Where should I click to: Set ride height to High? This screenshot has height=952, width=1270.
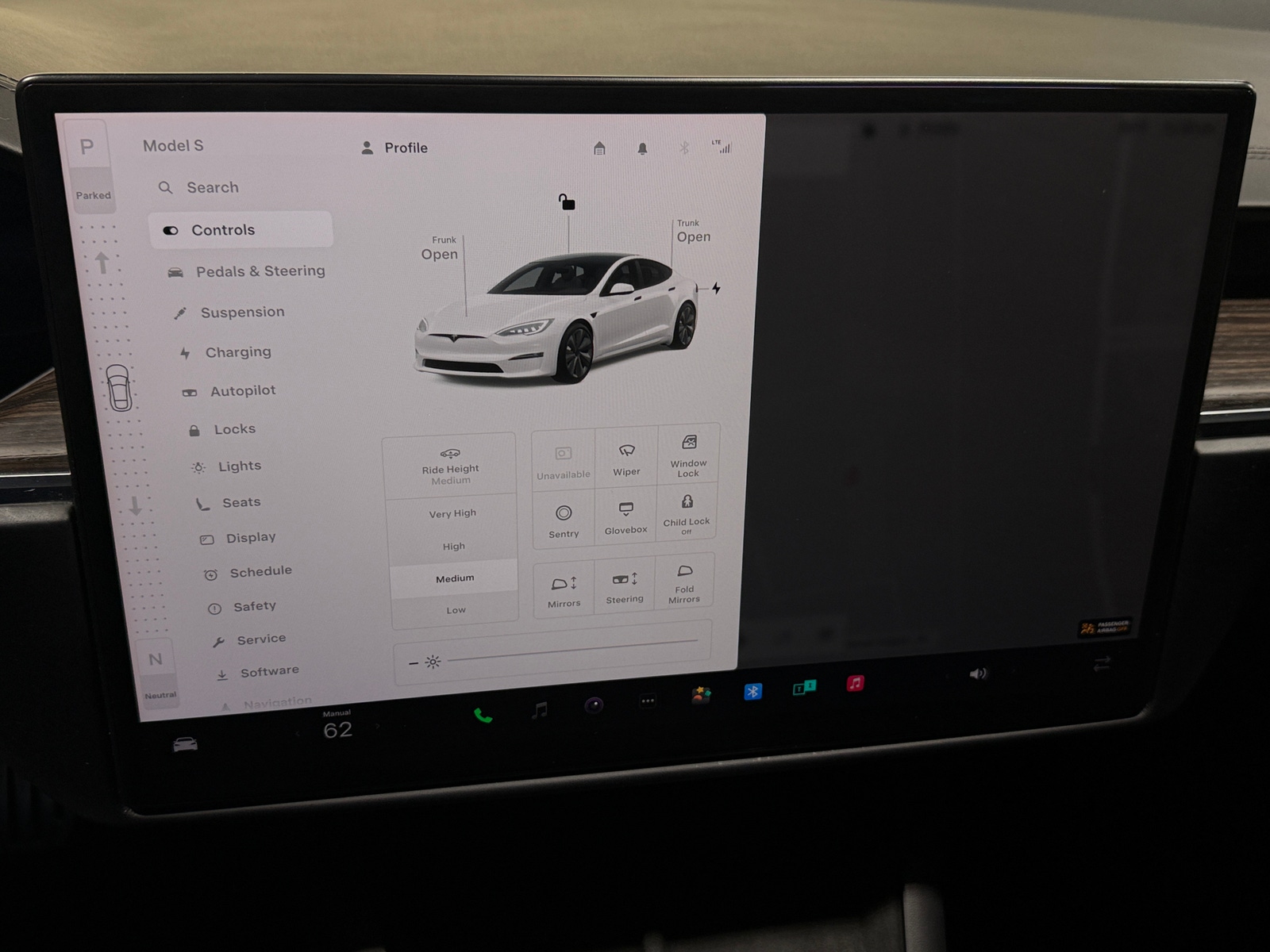pyautogui.click(x=453, y=547)
